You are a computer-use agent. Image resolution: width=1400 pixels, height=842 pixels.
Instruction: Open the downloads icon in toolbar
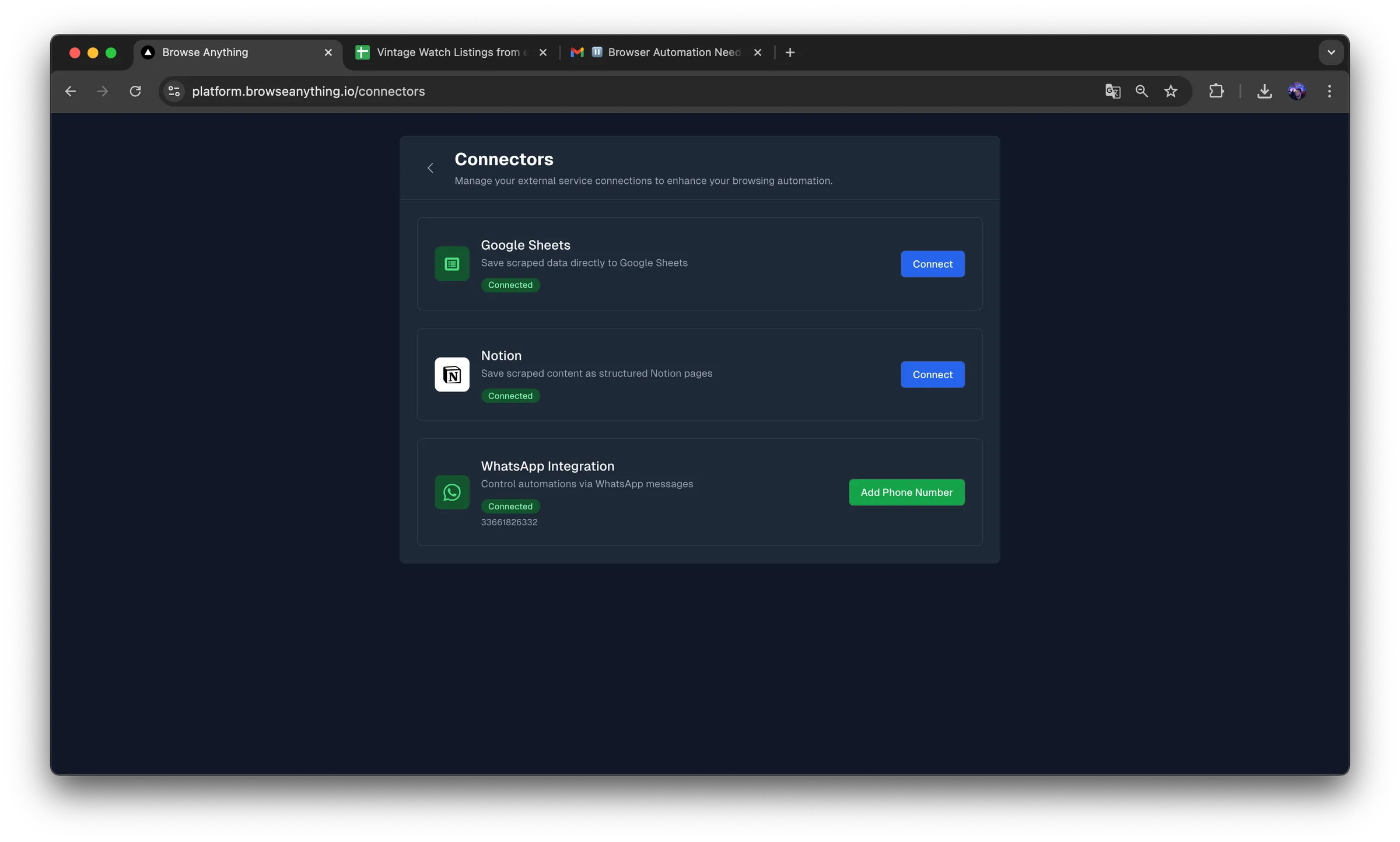1264,91
